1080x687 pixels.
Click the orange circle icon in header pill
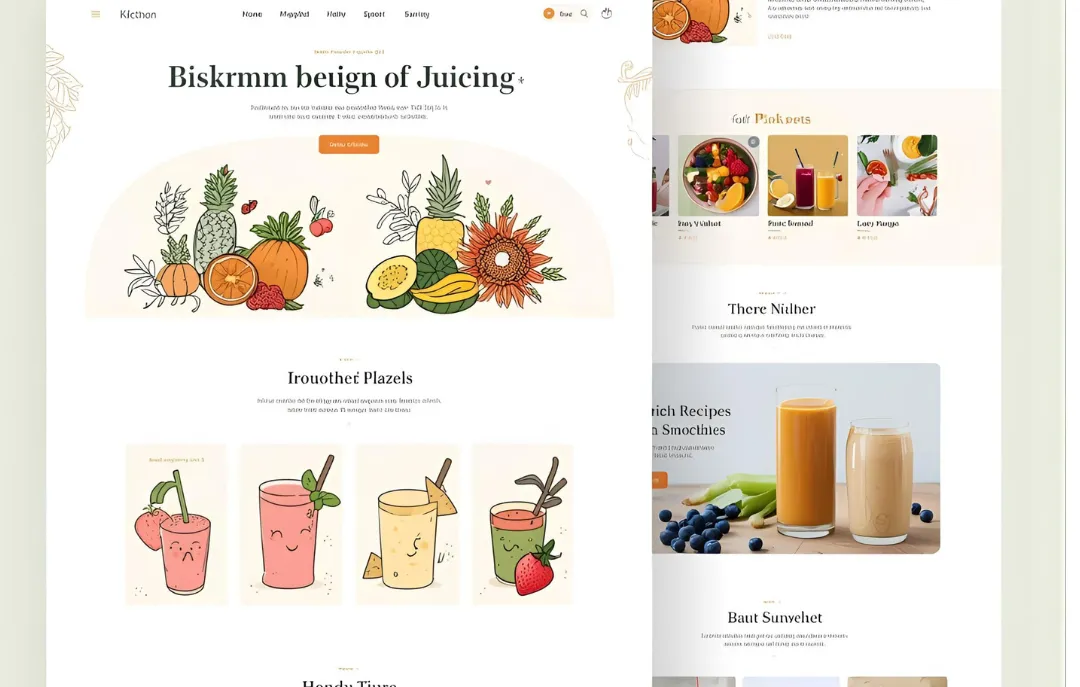pos(549,14)
